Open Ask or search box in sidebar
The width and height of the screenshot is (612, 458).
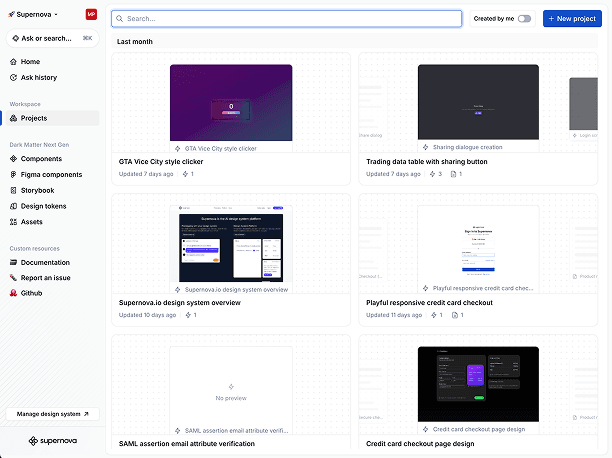pos(52,38)
